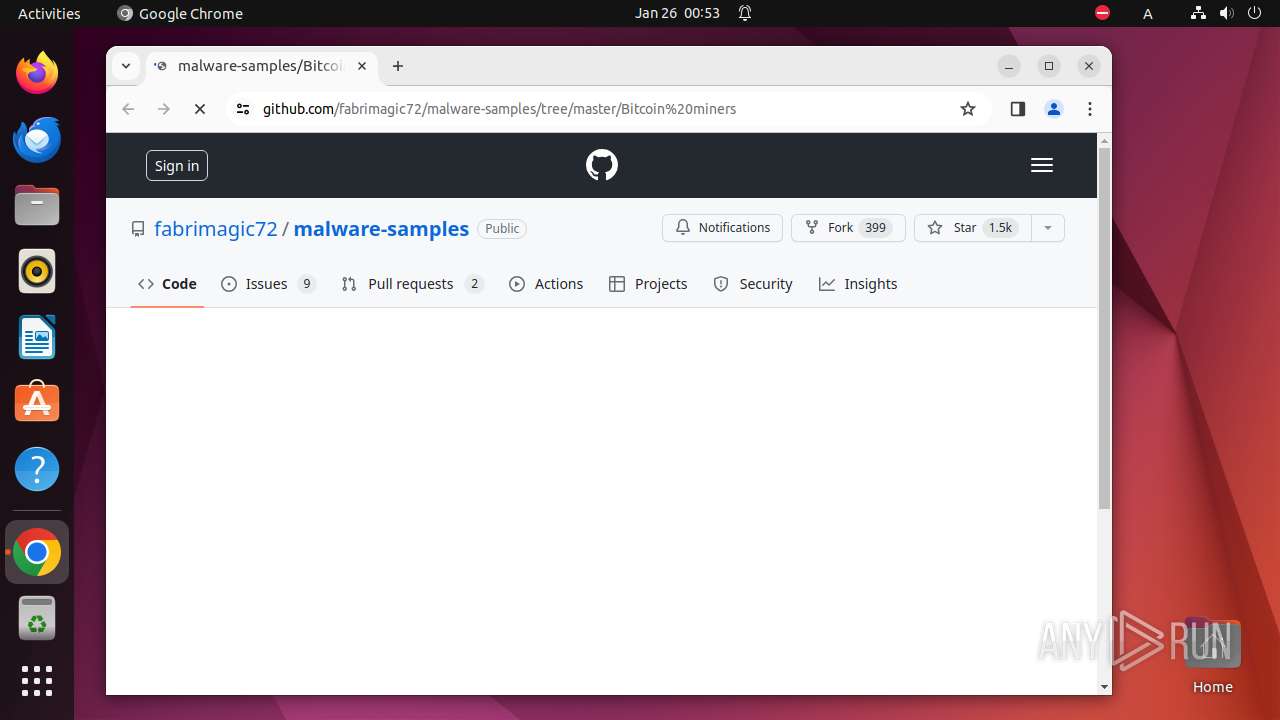Open Help from the dock
Screen dimensions: 1280x720
click(x=37, y=469)
